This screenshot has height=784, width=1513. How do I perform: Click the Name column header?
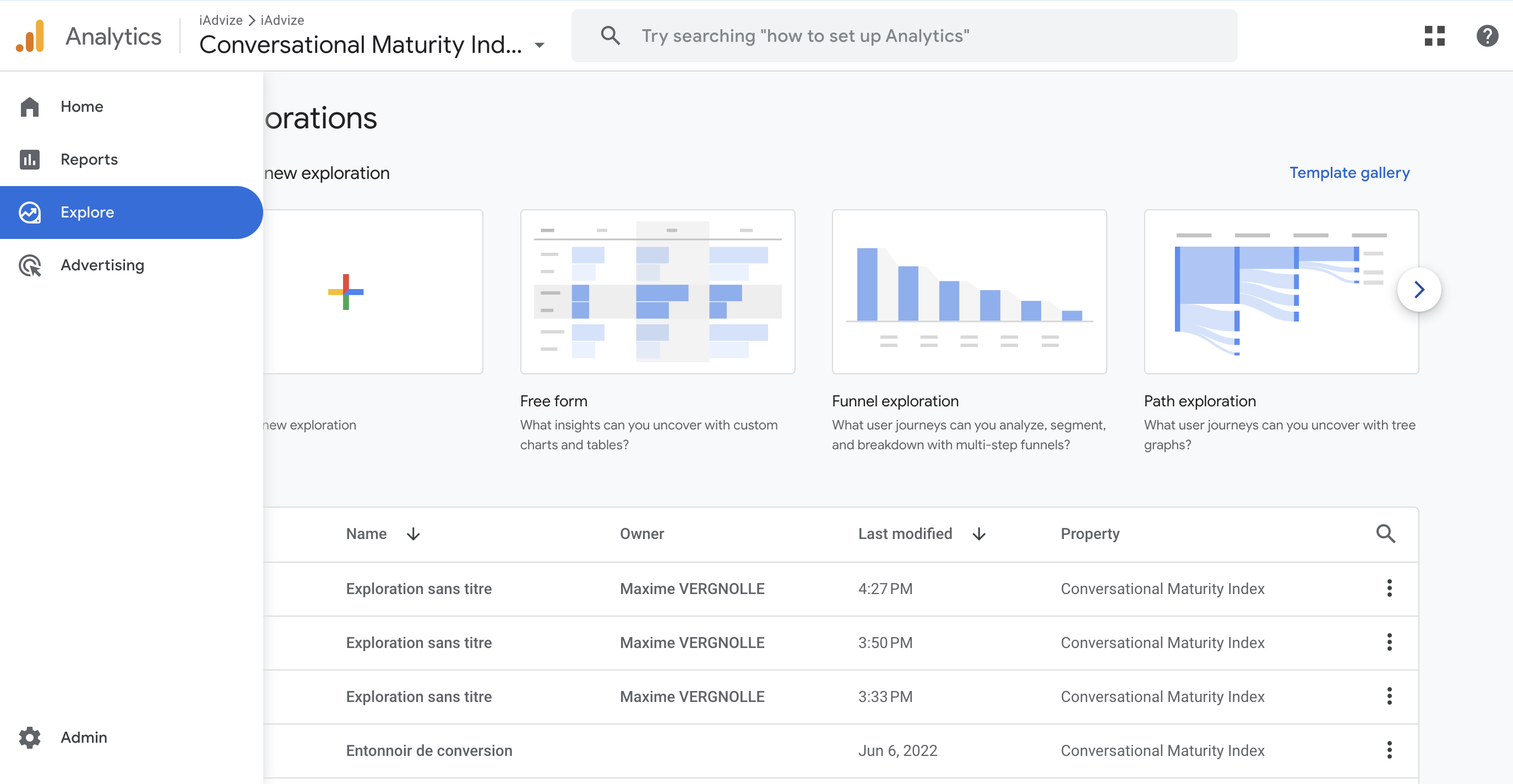click(366, 534)
